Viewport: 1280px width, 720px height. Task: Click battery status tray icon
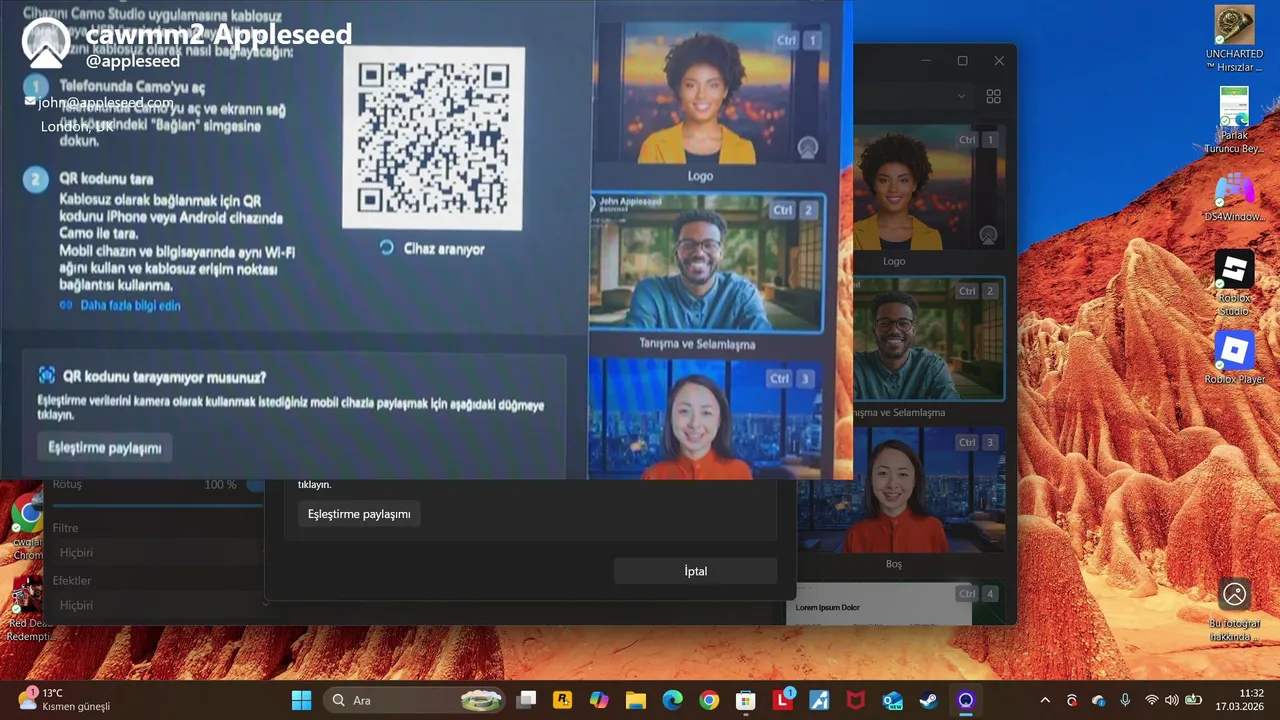coord(1192,700)
